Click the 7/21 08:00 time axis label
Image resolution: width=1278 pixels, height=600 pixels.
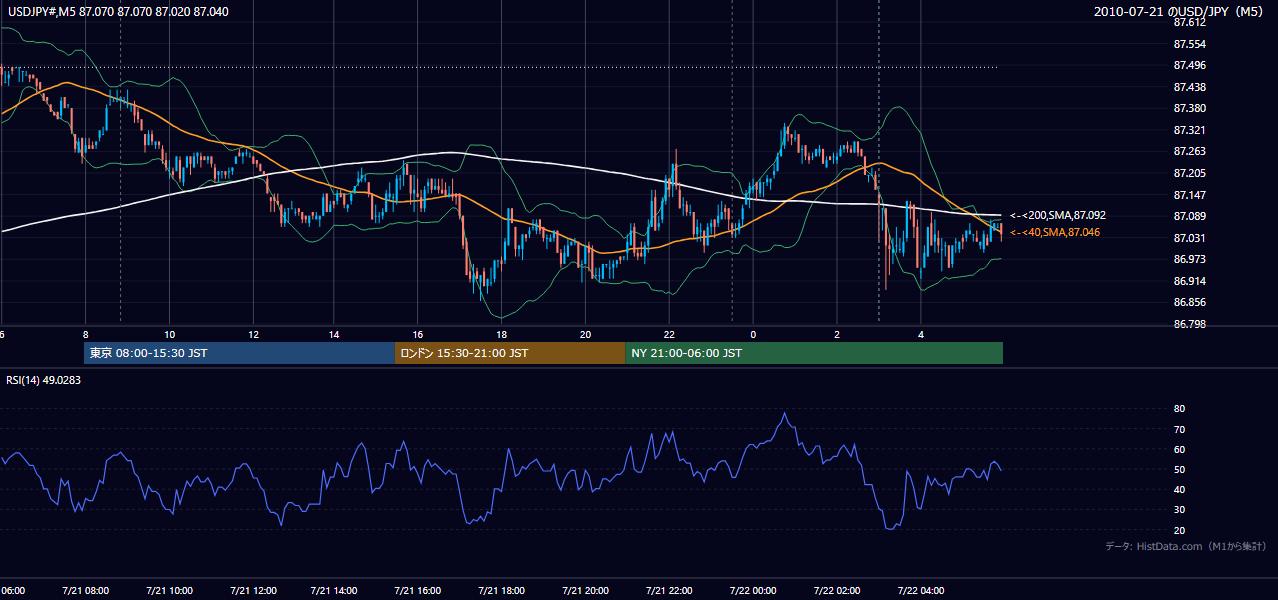tap(85, 590)
